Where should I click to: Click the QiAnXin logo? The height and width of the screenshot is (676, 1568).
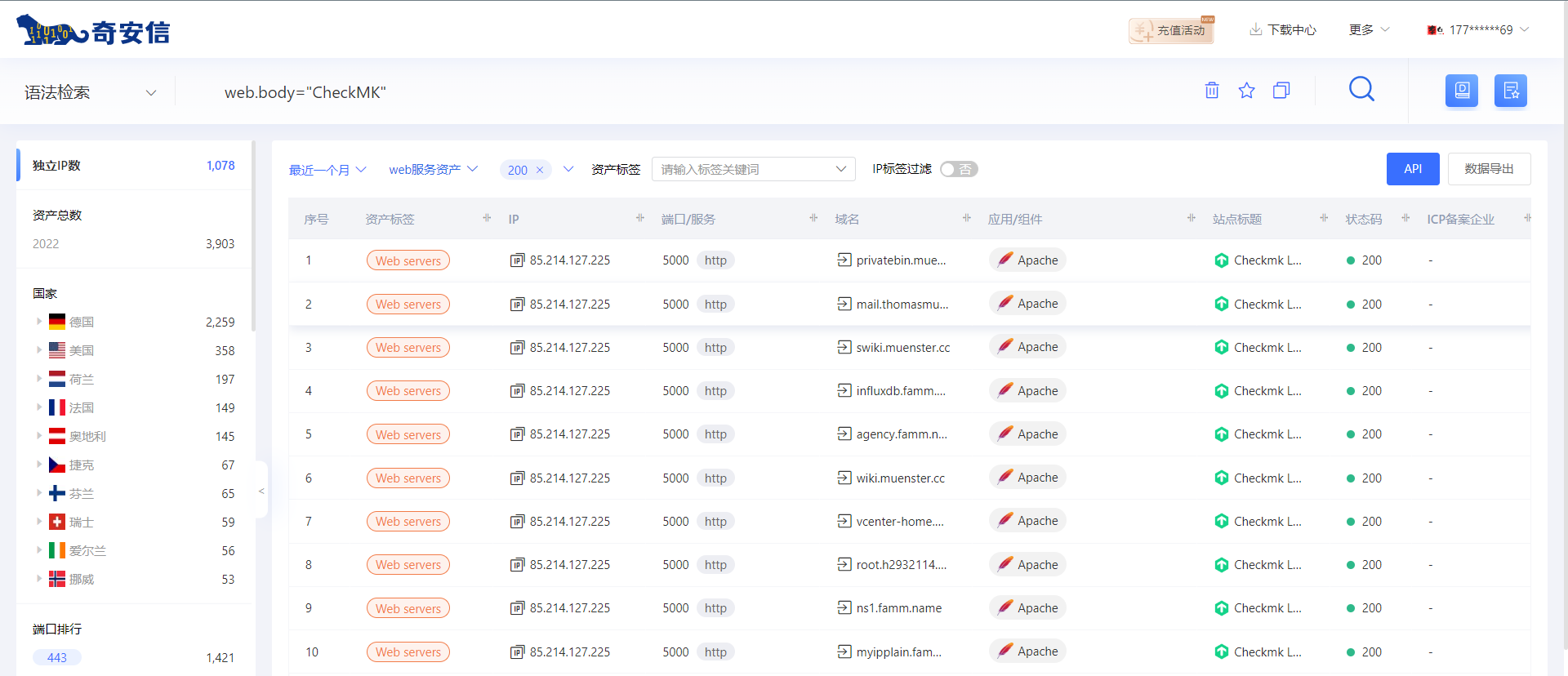pyautogui.click(x=93, y=31)
